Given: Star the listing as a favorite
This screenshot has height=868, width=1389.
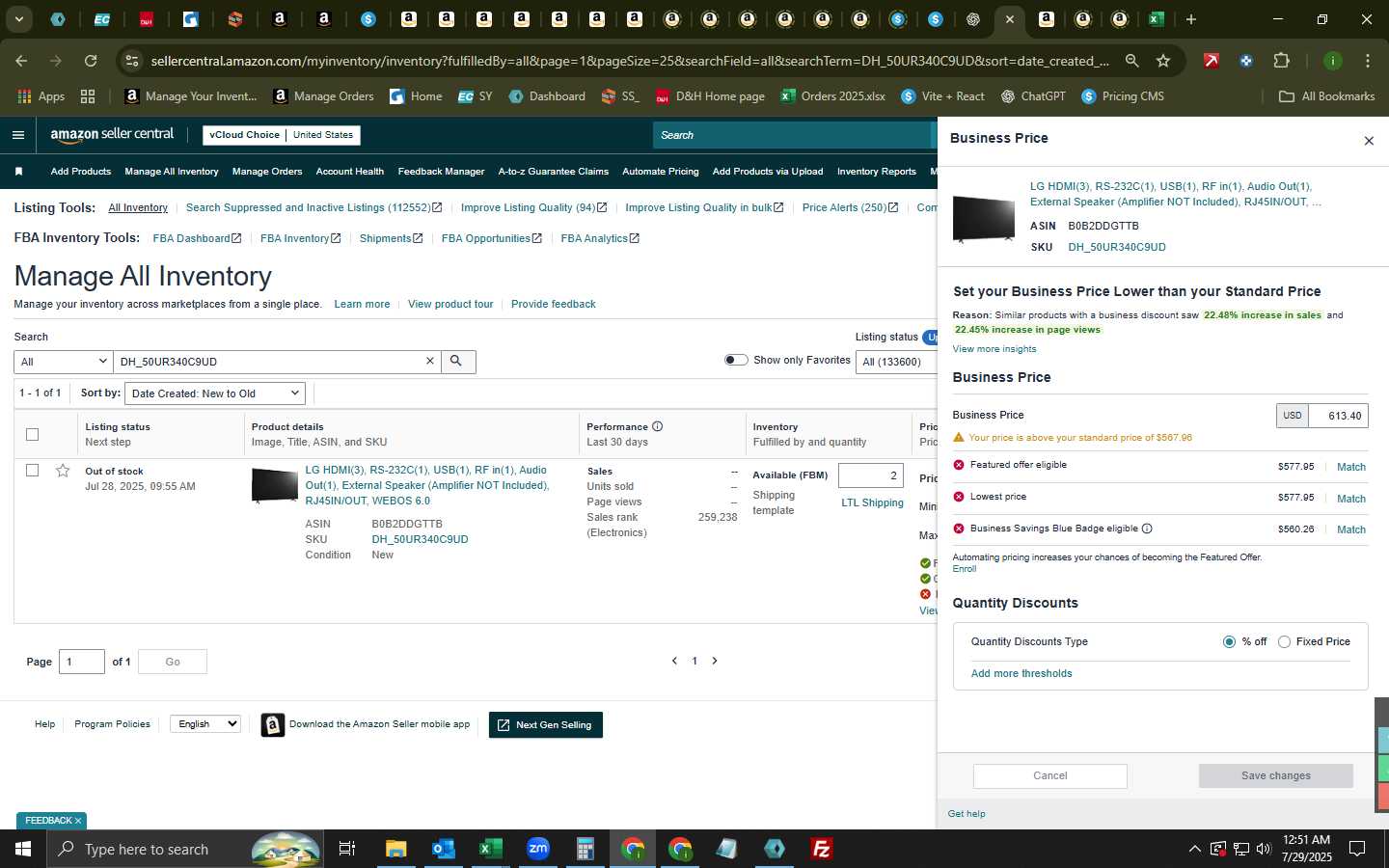Looking at the screenshot, I should point(63,471).
